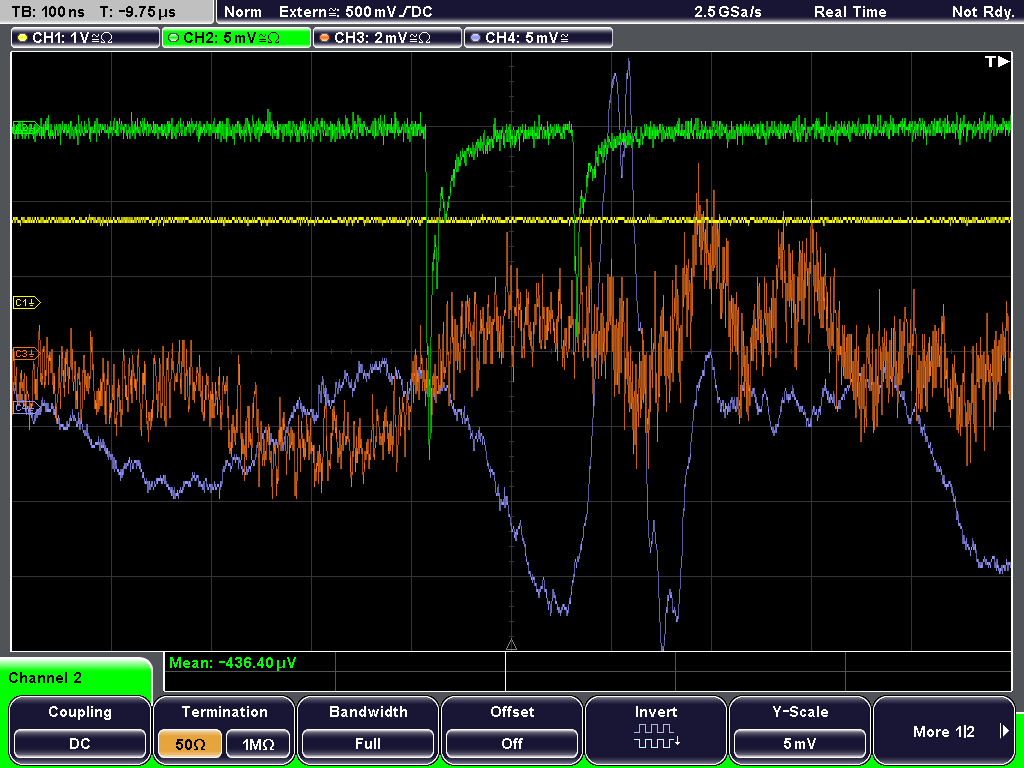Click the Mean -436.40 µV measurement
Image resolution: width=1024 pixels, height=768 pixels.
(x=232, y=664)
